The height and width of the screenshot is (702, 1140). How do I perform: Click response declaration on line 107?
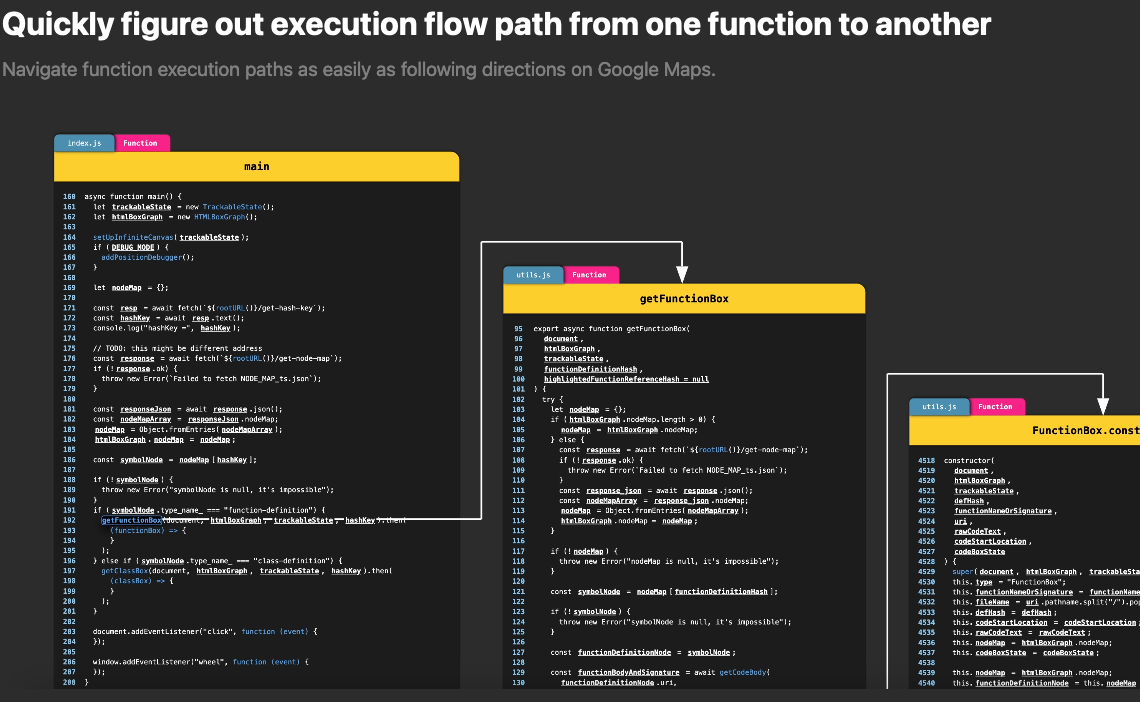(603, 450)
